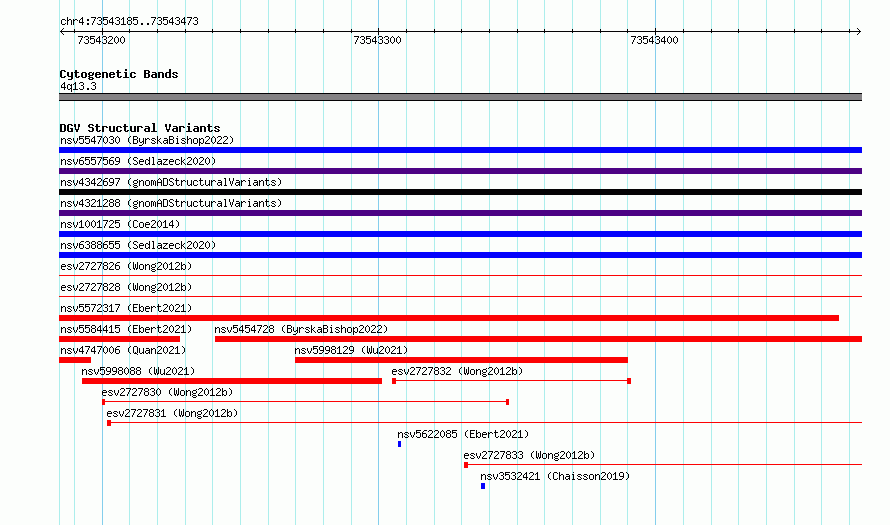Select the red nsv5454728 variant bar
This screenshot has height=525, width=890.
[x=538, y=339]
